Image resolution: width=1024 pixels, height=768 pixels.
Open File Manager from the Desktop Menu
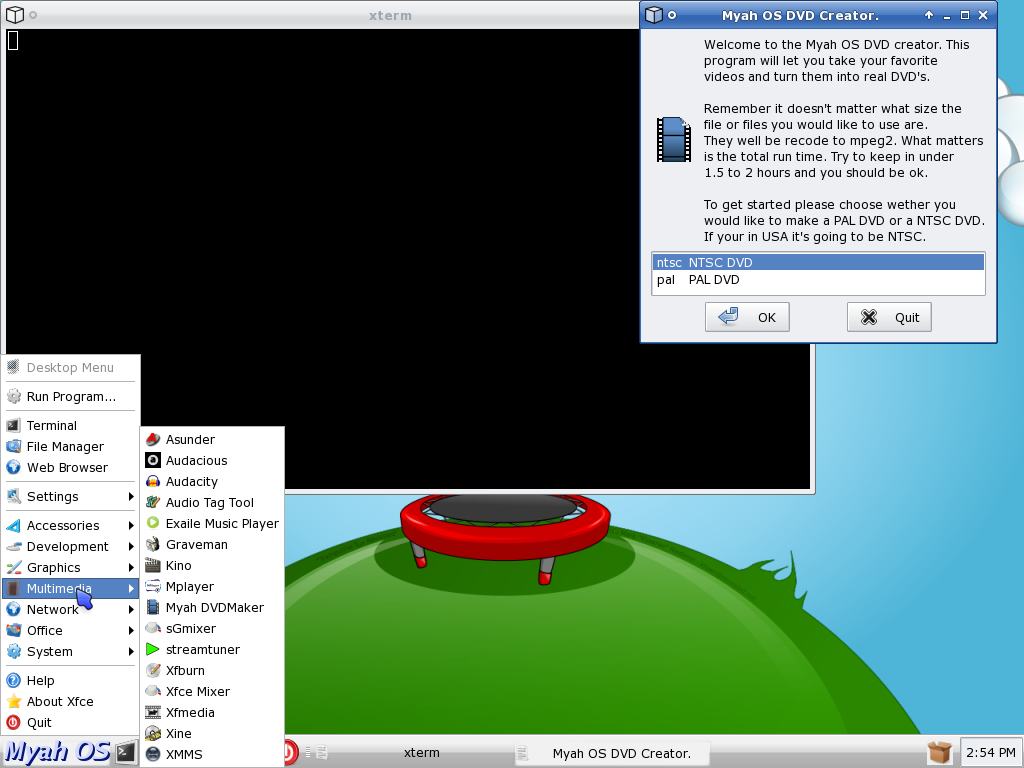(x=71, y=446)
